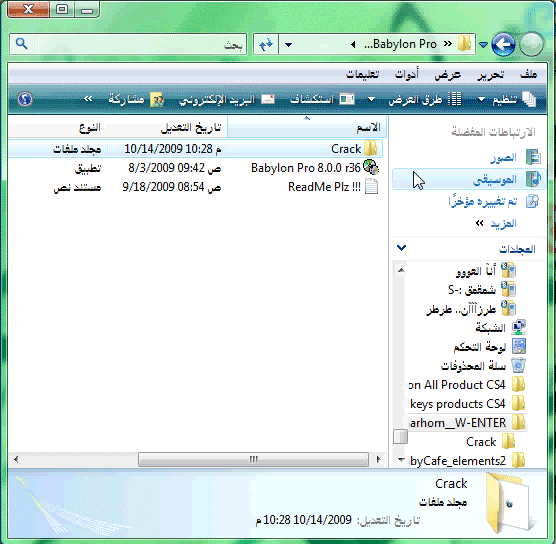Sort by الاسم column header
Screen dimensions: 556x544
point(307,127)
